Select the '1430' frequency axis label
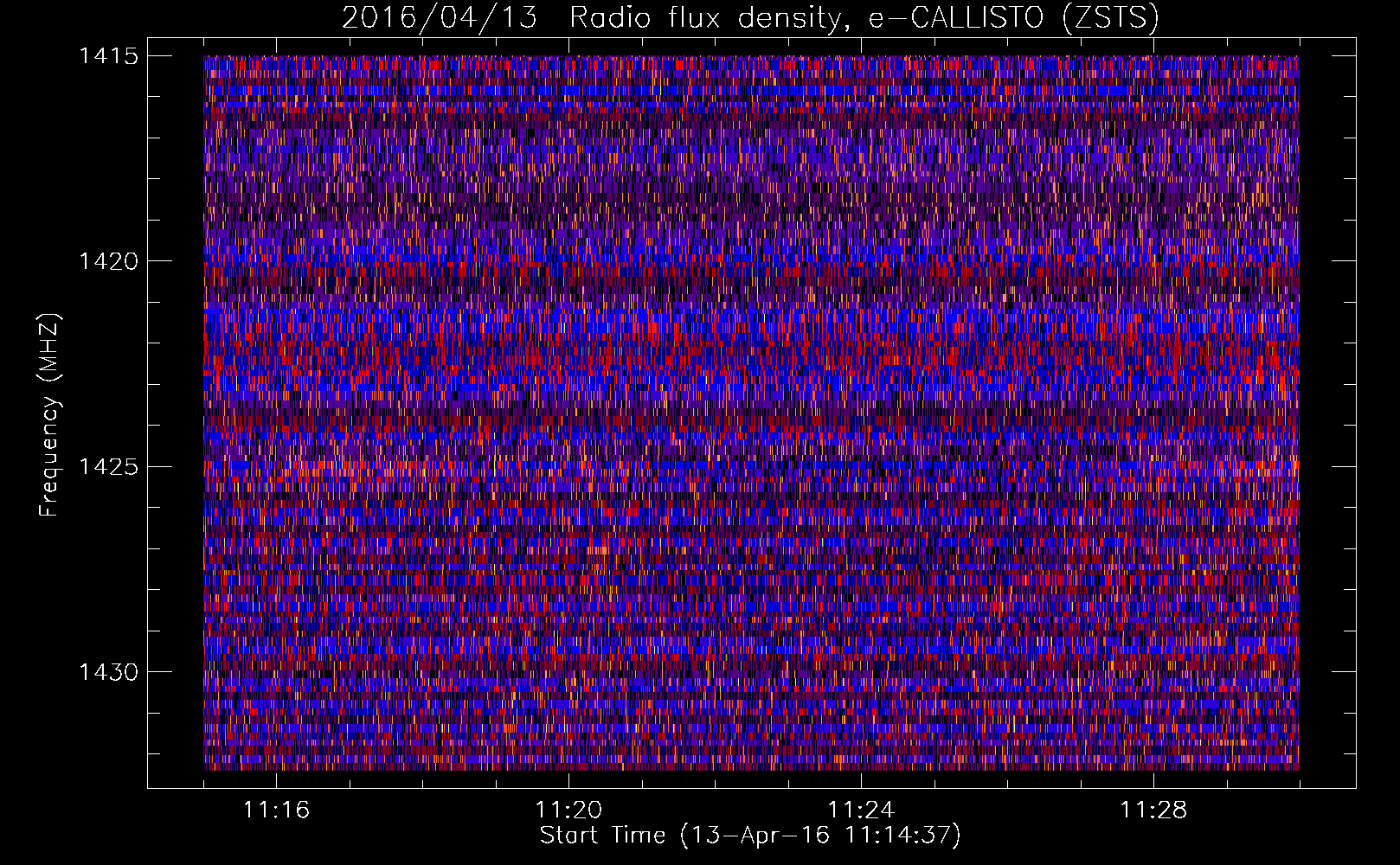Image resolution: width=1400 pixels, height=865 pixels. 108,672
